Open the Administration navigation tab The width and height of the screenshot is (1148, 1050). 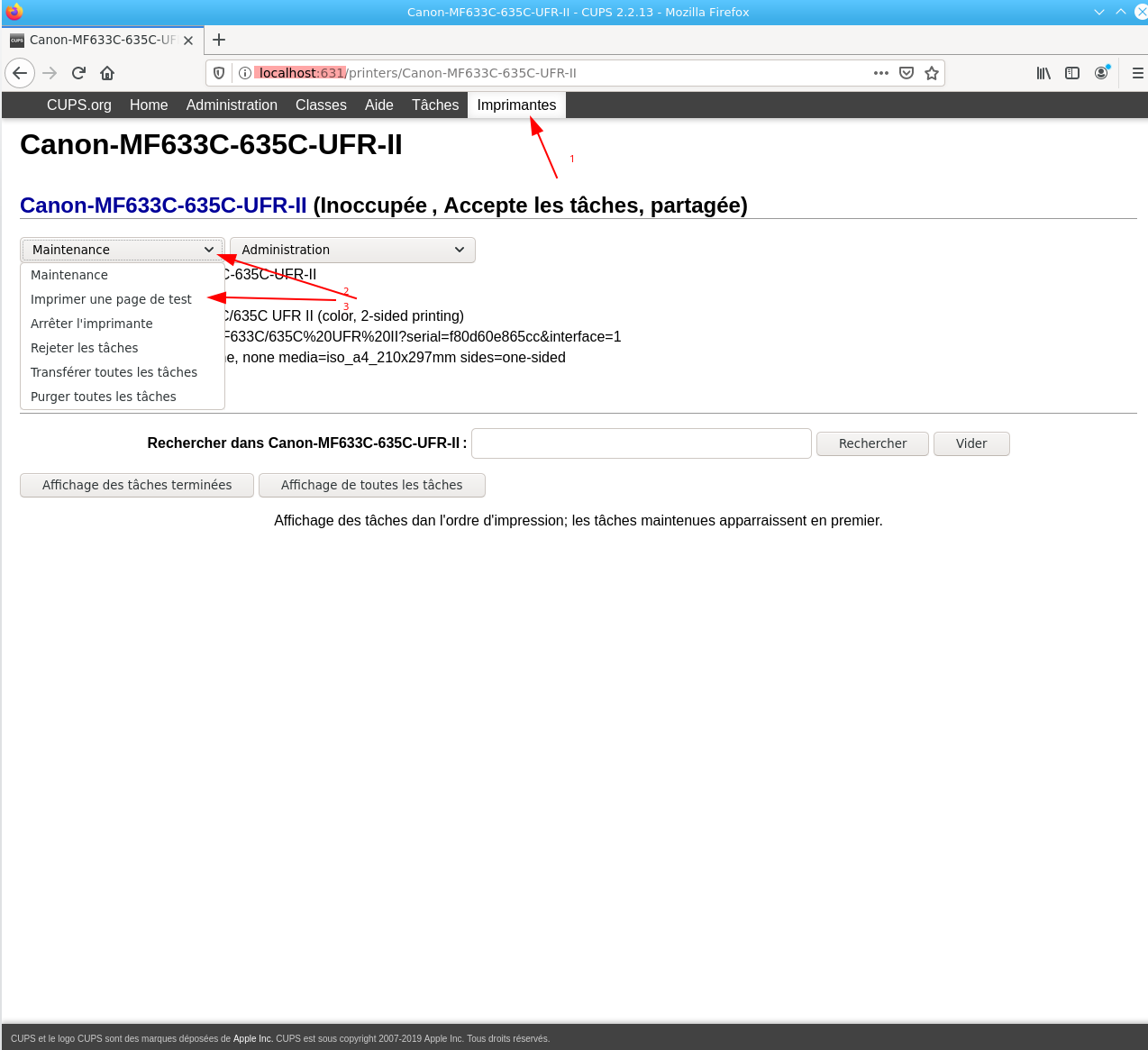click(232, 105)
